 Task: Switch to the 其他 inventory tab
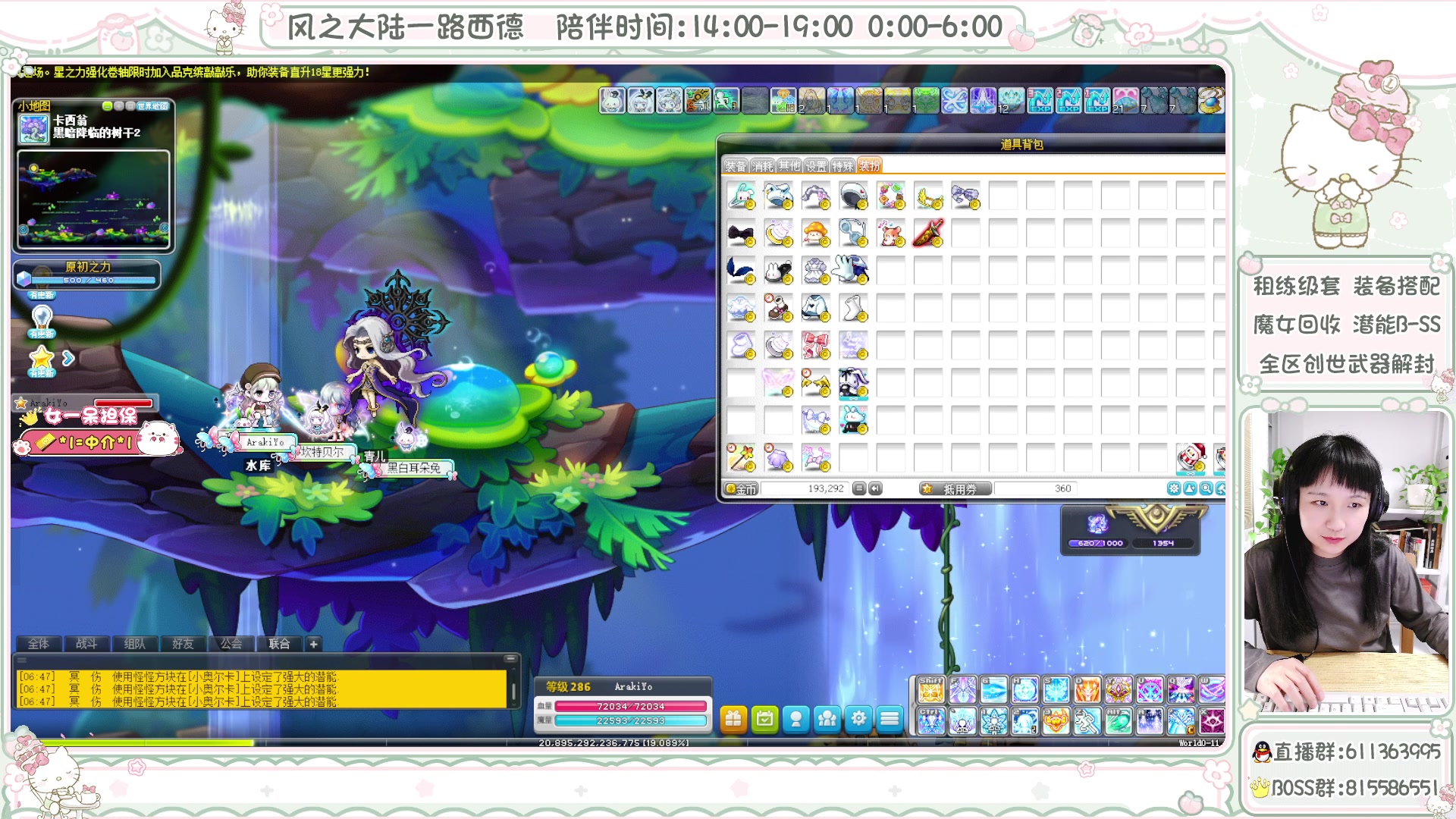pyautogui.click(x=789, y=166)
